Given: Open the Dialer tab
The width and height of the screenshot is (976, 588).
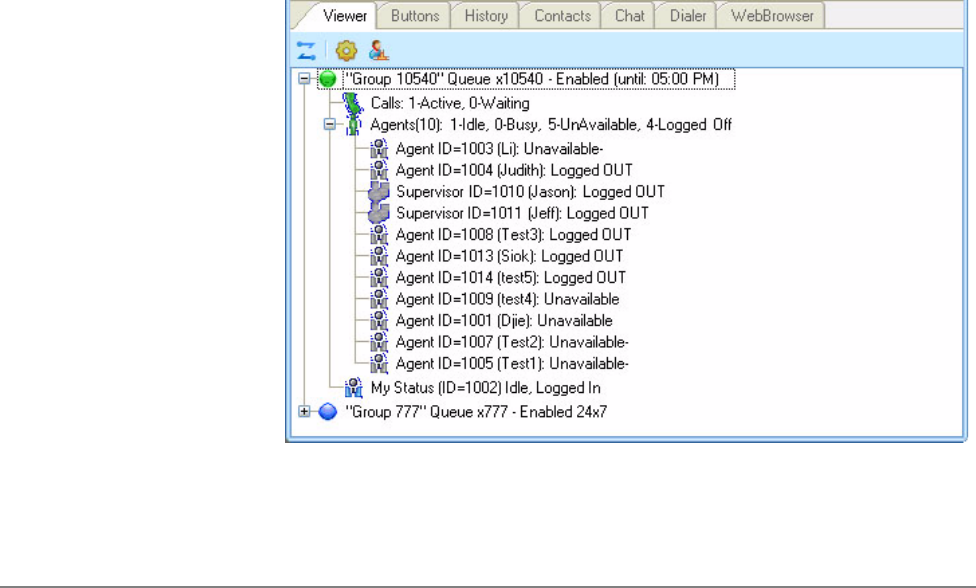Looking at the screenshot, I should pos(687,16).
